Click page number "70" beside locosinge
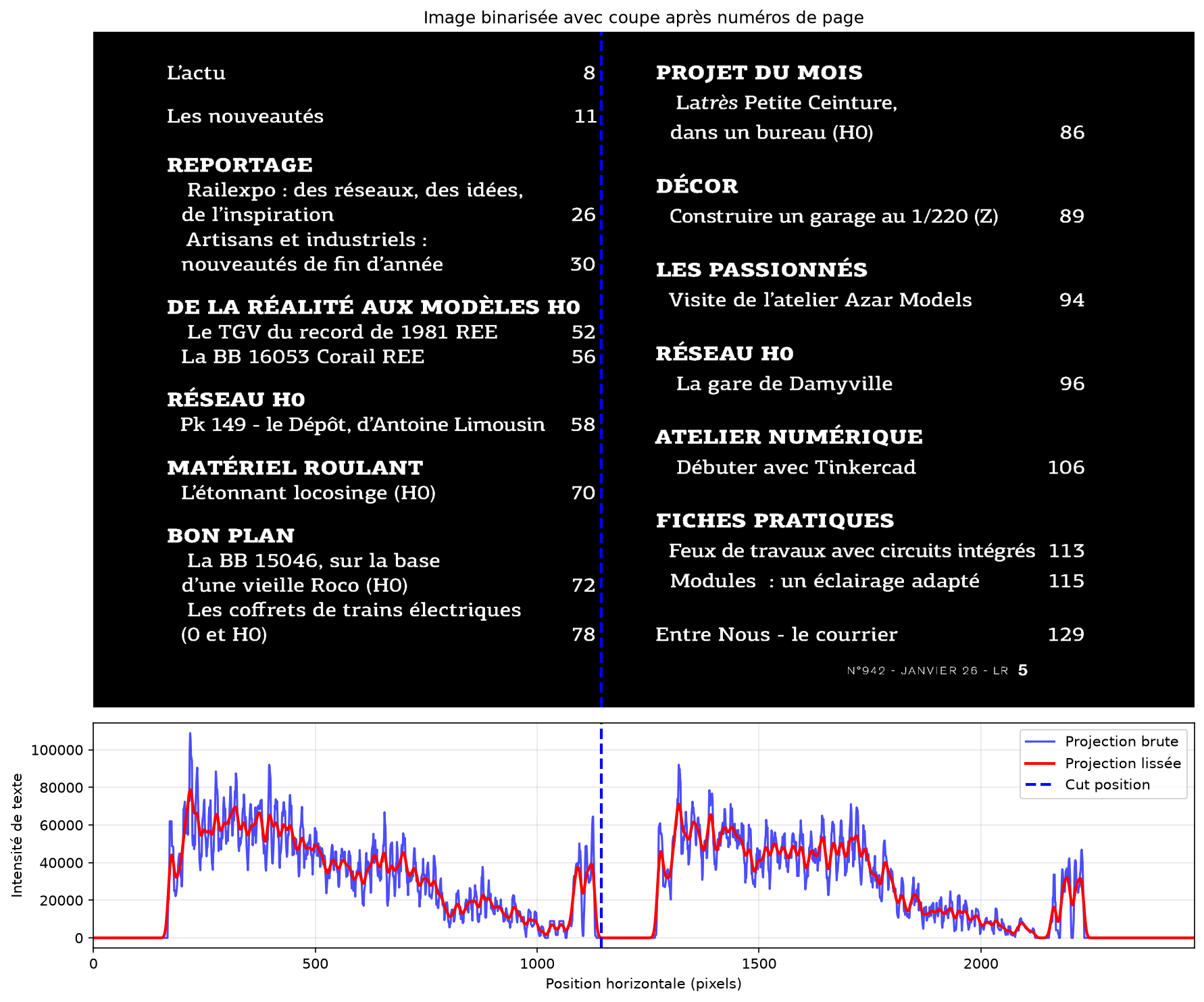Screen dimensions: 1204x1002 tap(584, 493)
